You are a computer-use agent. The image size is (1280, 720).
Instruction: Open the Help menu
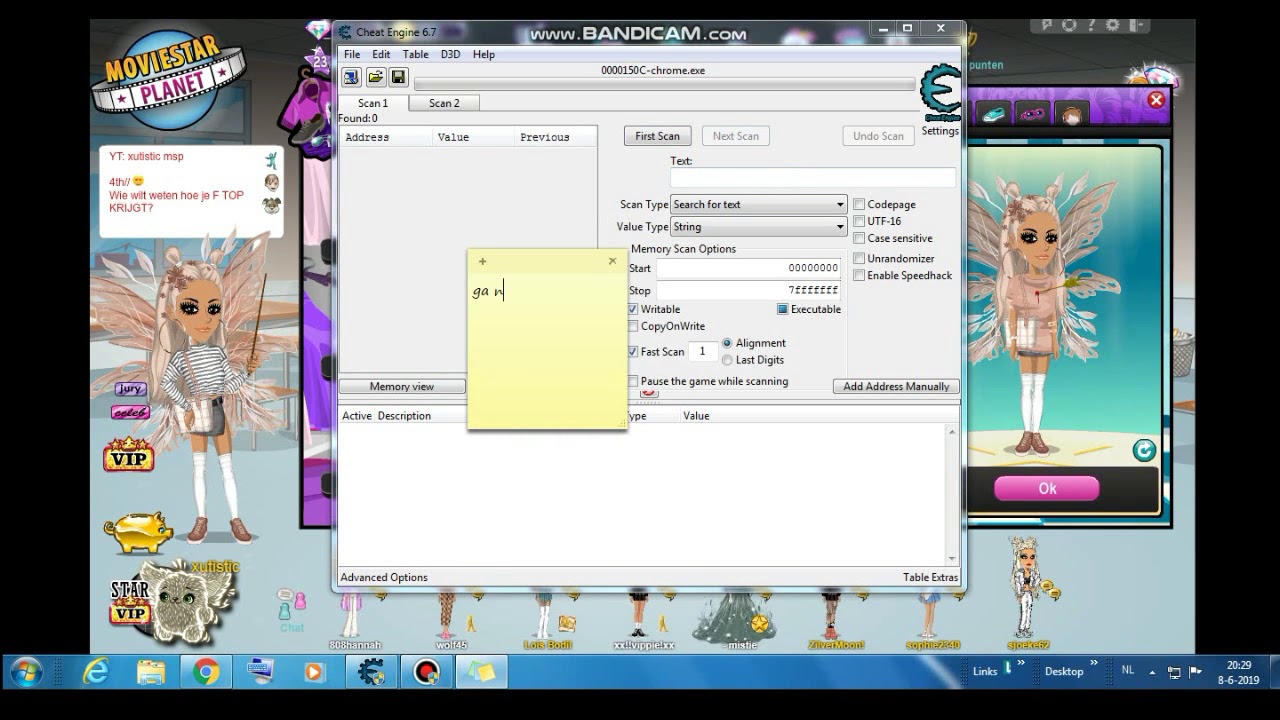pyautogui.click(x=484, y=54)
